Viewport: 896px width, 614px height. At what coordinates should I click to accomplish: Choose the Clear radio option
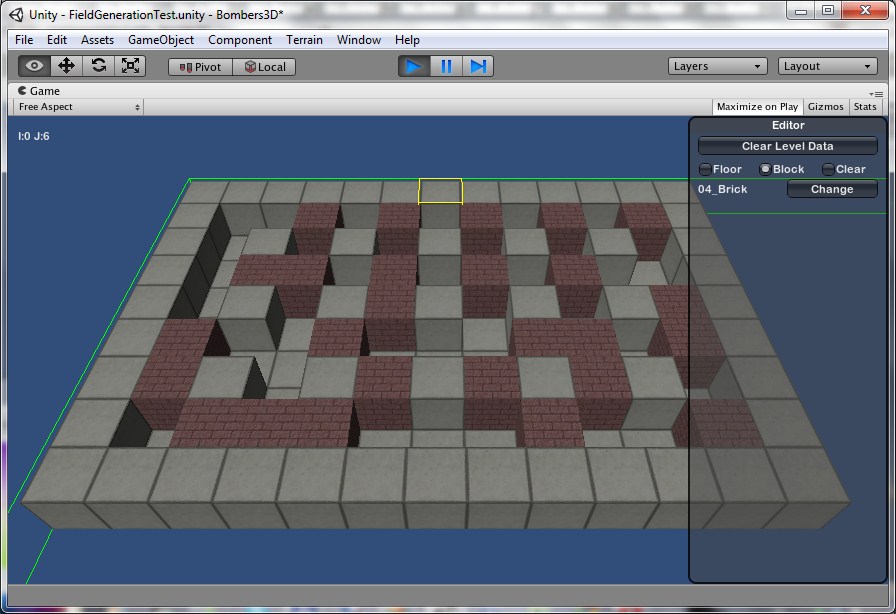[828, 169]
